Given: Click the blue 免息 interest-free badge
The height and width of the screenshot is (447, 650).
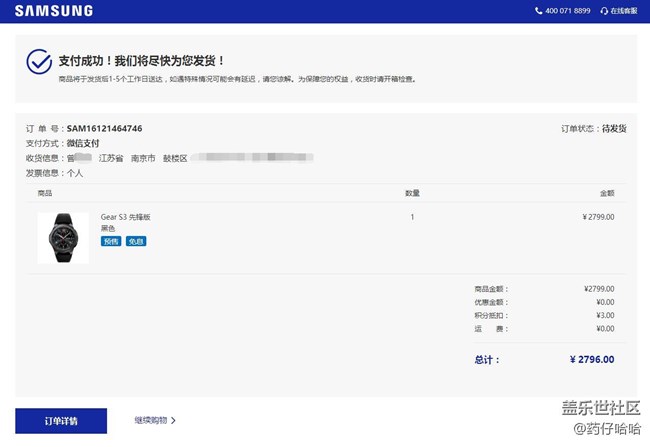Looking at the screenshot, I should [x=136, y=241].
